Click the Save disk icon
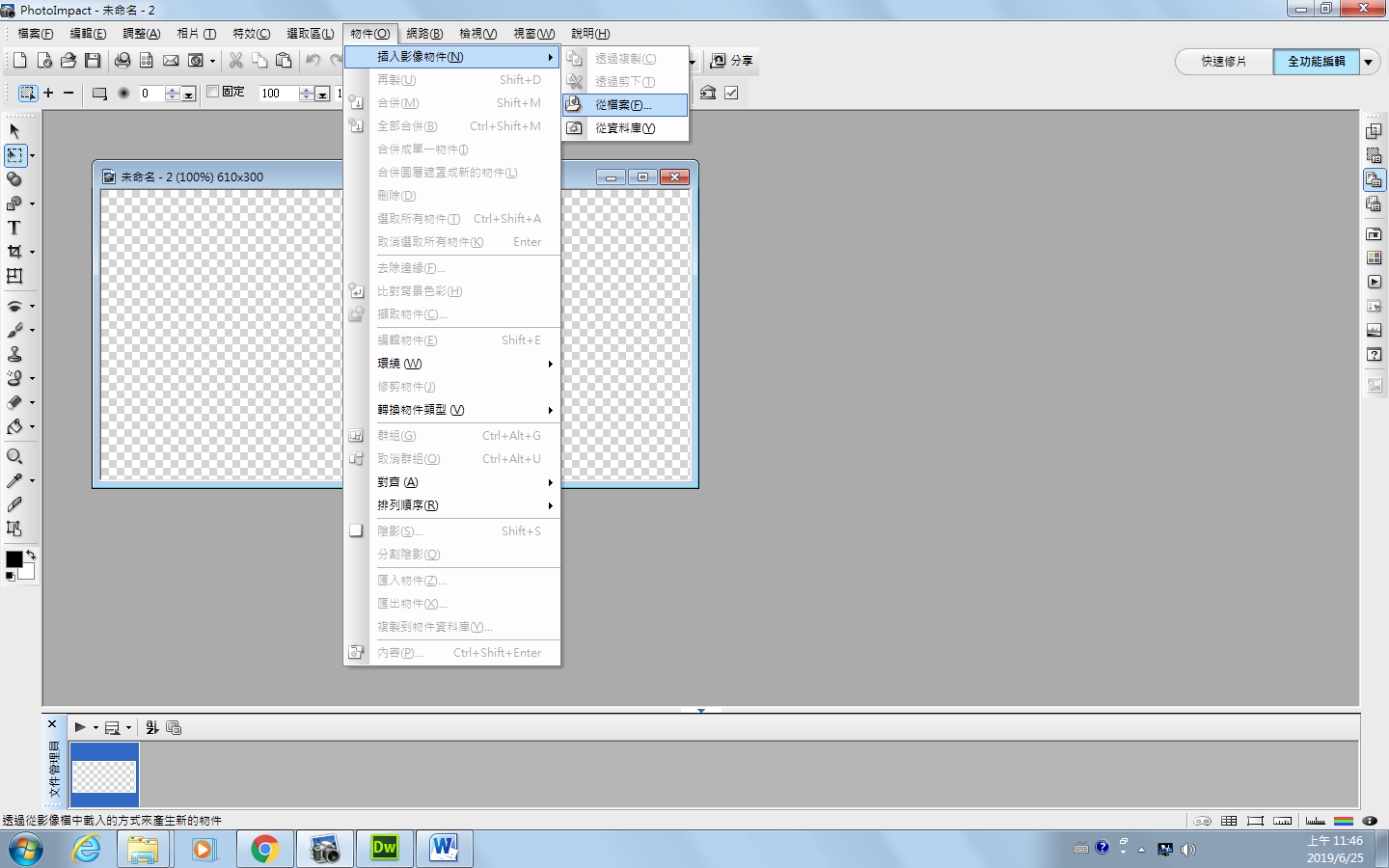This screenshot has width=1389, height=868. click(x=93, y=61)
